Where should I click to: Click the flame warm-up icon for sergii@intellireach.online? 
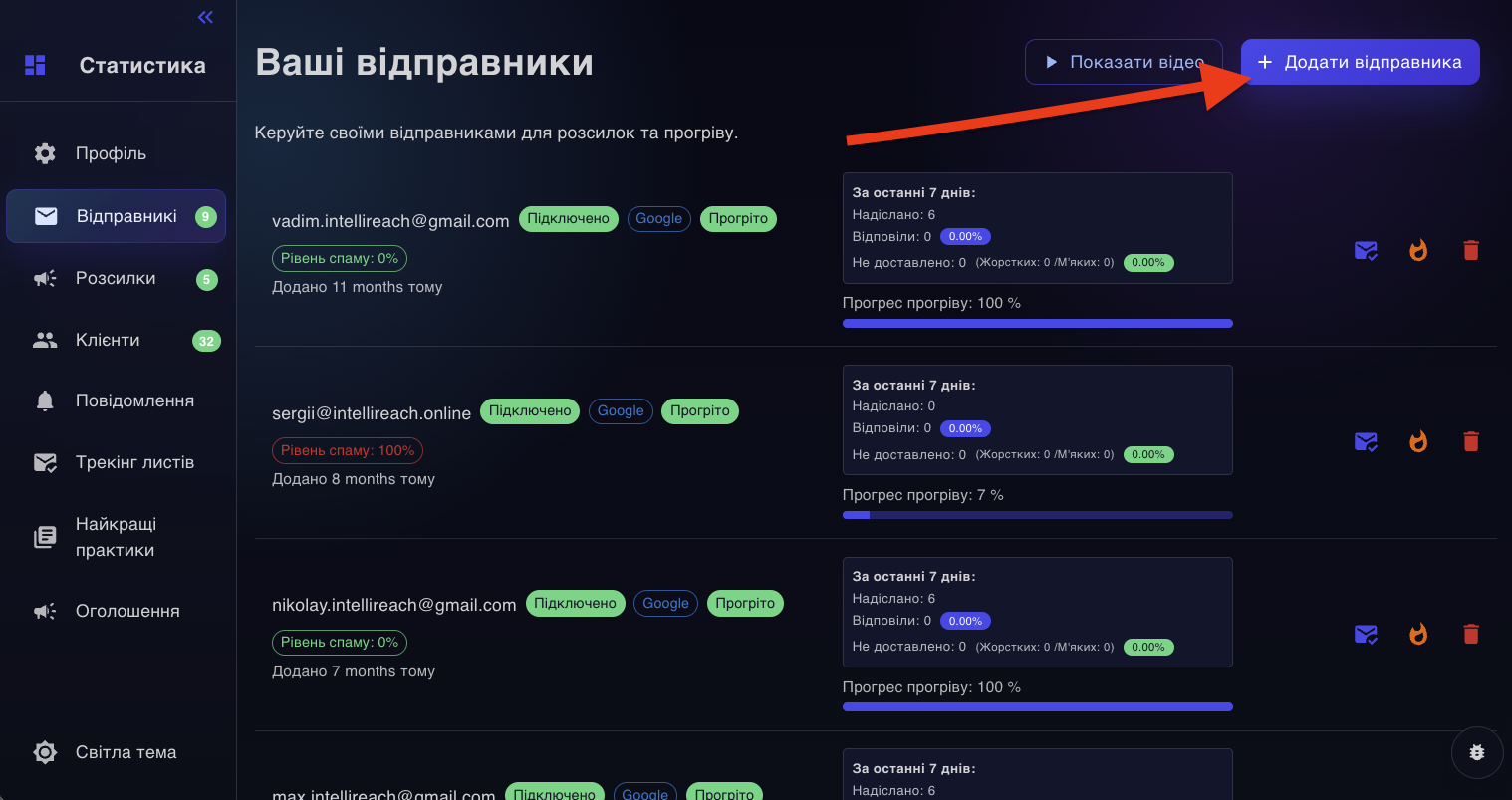[x=1418, y=441]
